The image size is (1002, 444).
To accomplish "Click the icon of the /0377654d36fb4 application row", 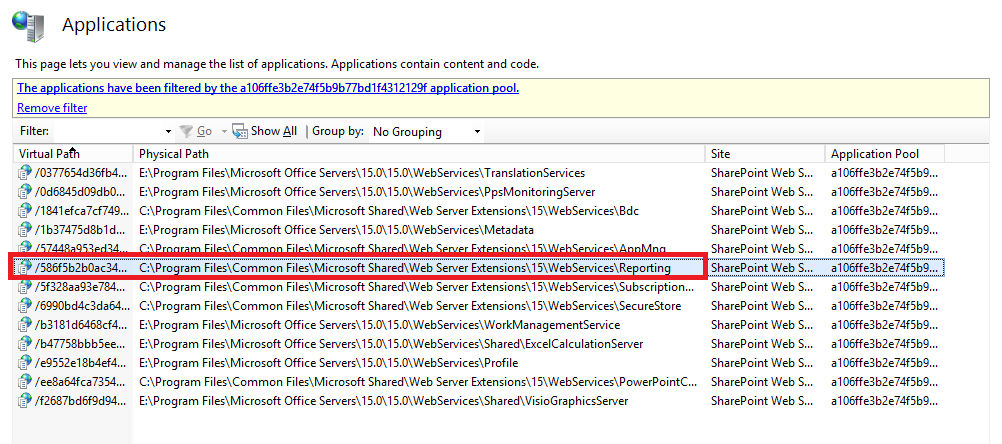I will pyautogui.click(x=25, y=173).
